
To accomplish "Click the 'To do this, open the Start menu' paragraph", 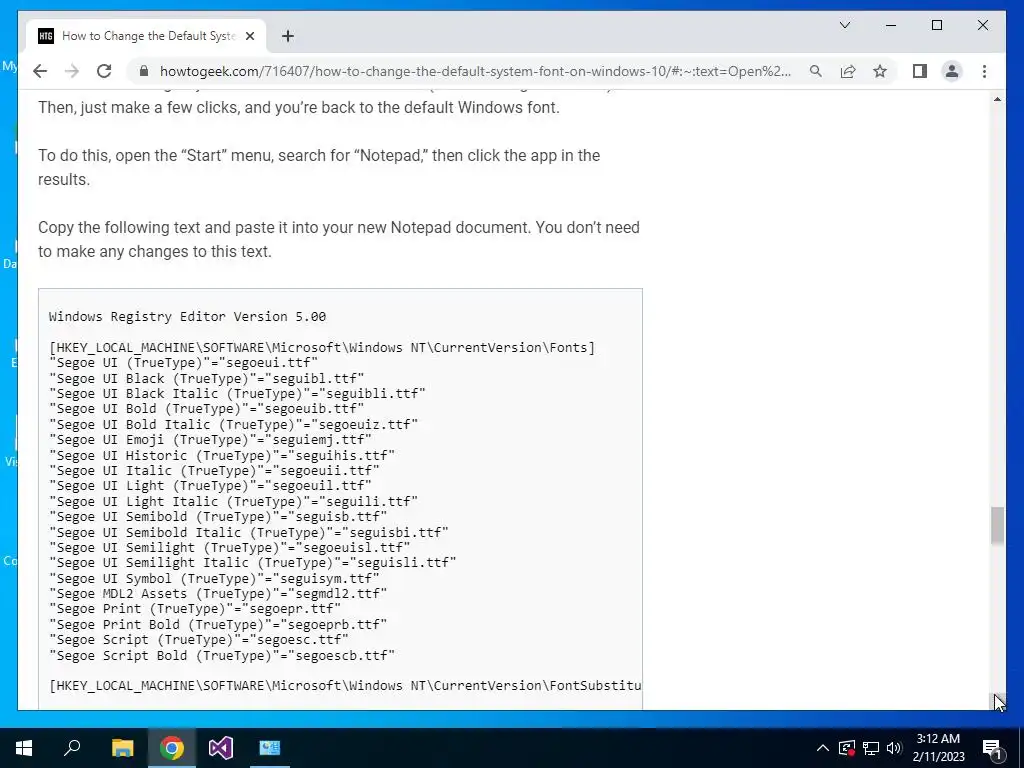I will point(319,167).
